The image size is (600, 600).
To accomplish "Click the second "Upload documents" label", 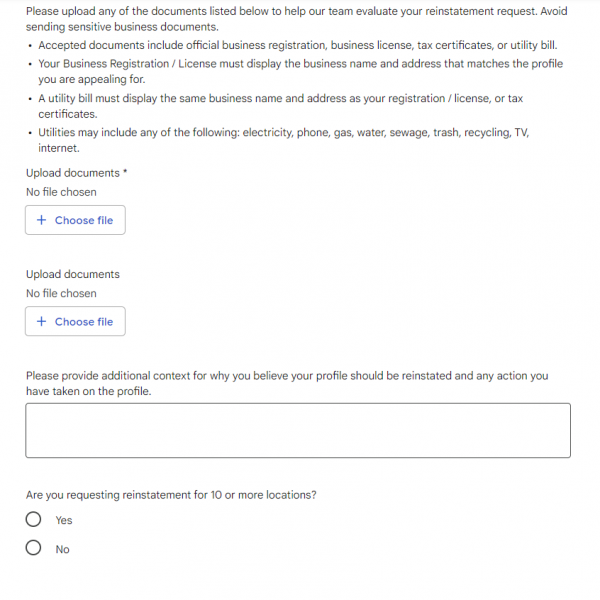I will (x=73, y=275).
